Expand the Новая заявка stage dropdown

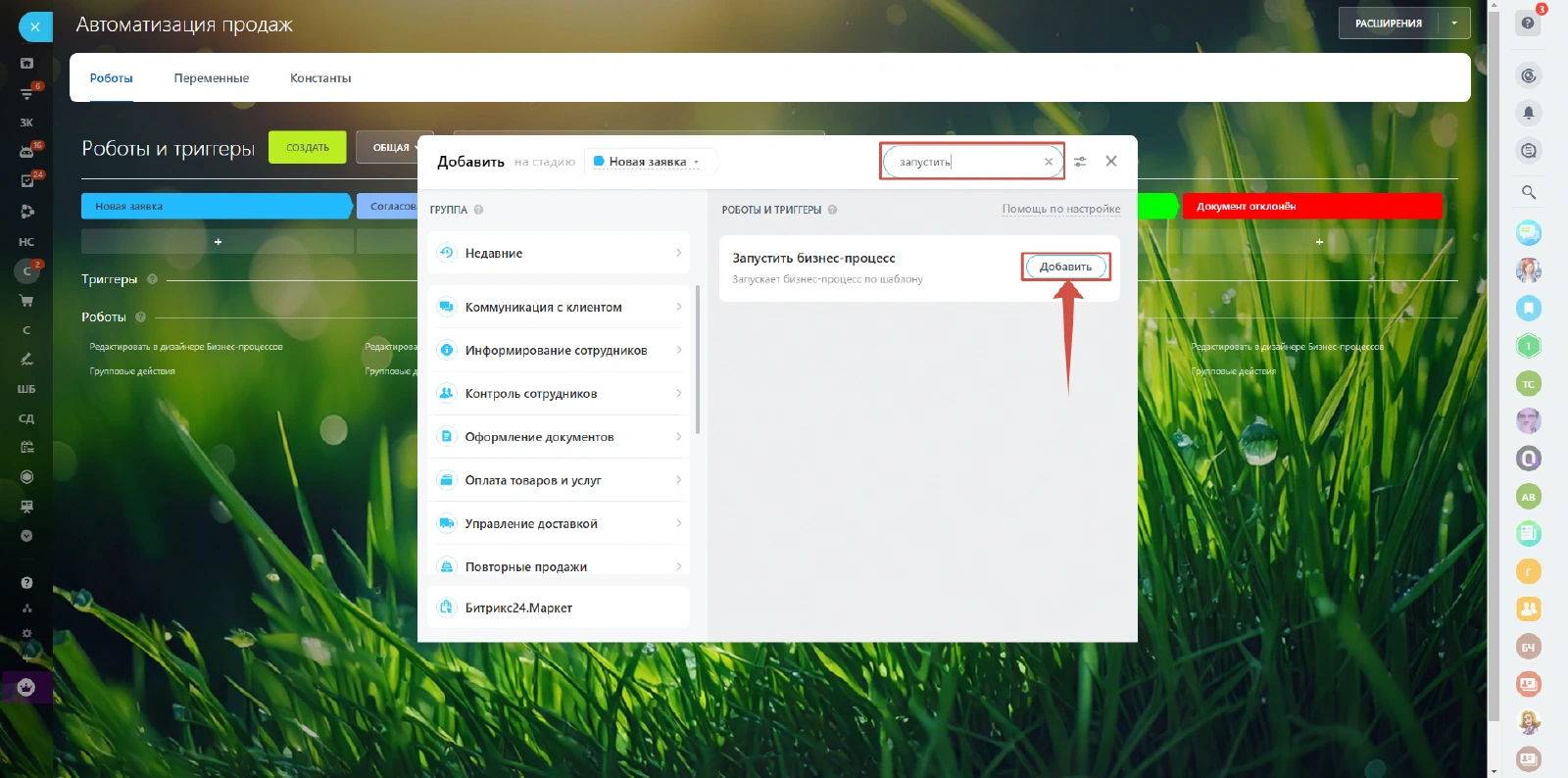tap(651, 162)
